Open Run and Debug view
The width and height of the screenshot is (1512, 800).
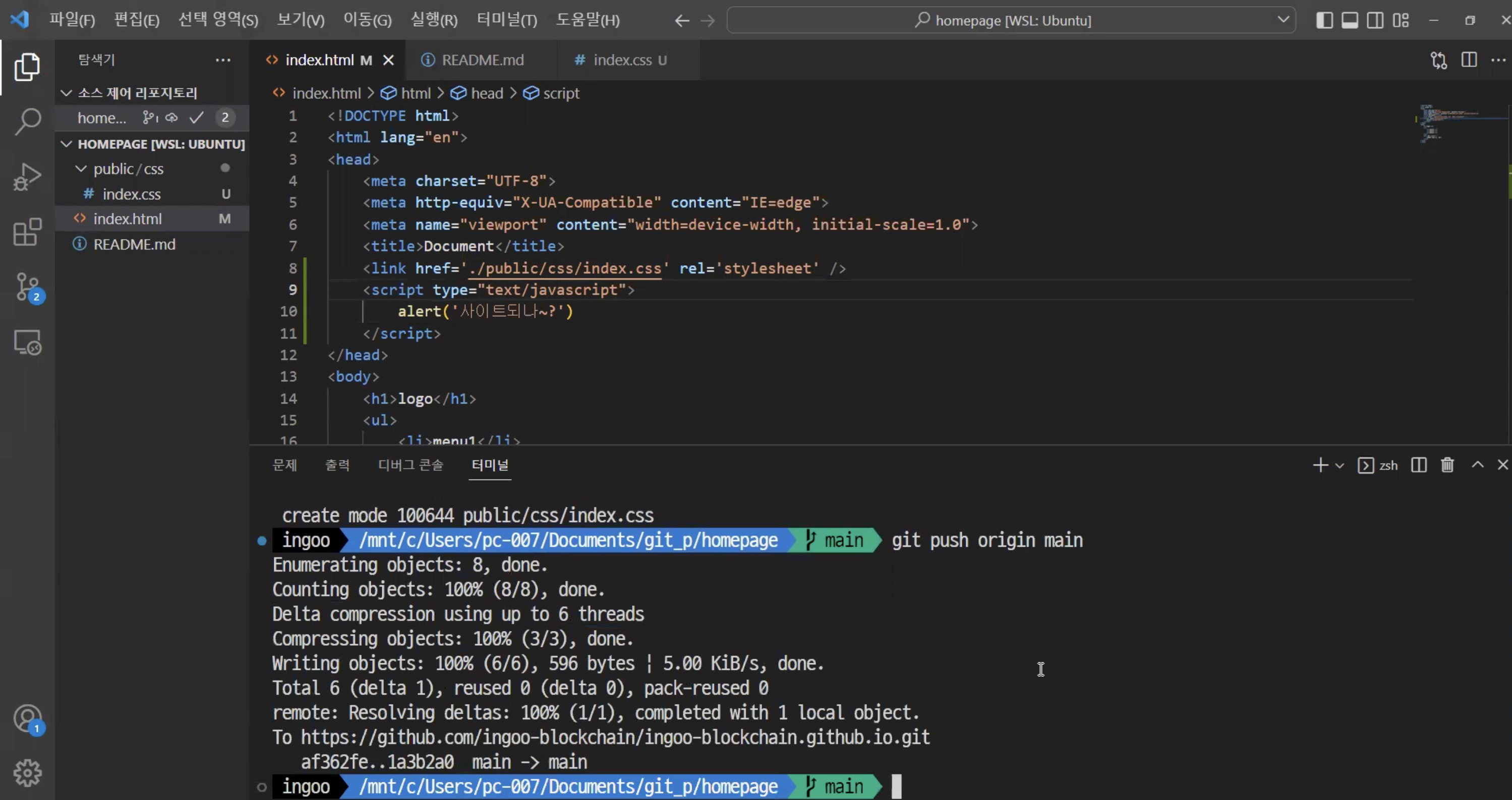coord(27,177)
